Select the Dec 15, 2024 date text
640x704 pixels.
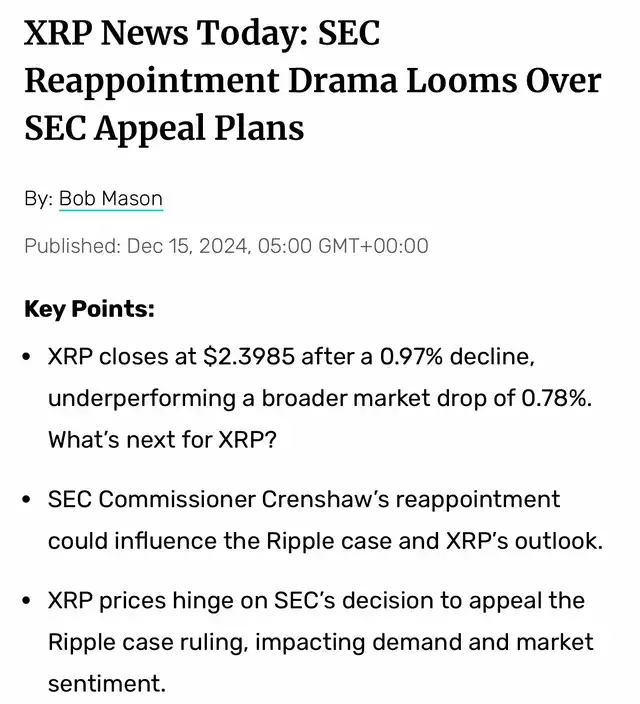(x=187, y=246)
